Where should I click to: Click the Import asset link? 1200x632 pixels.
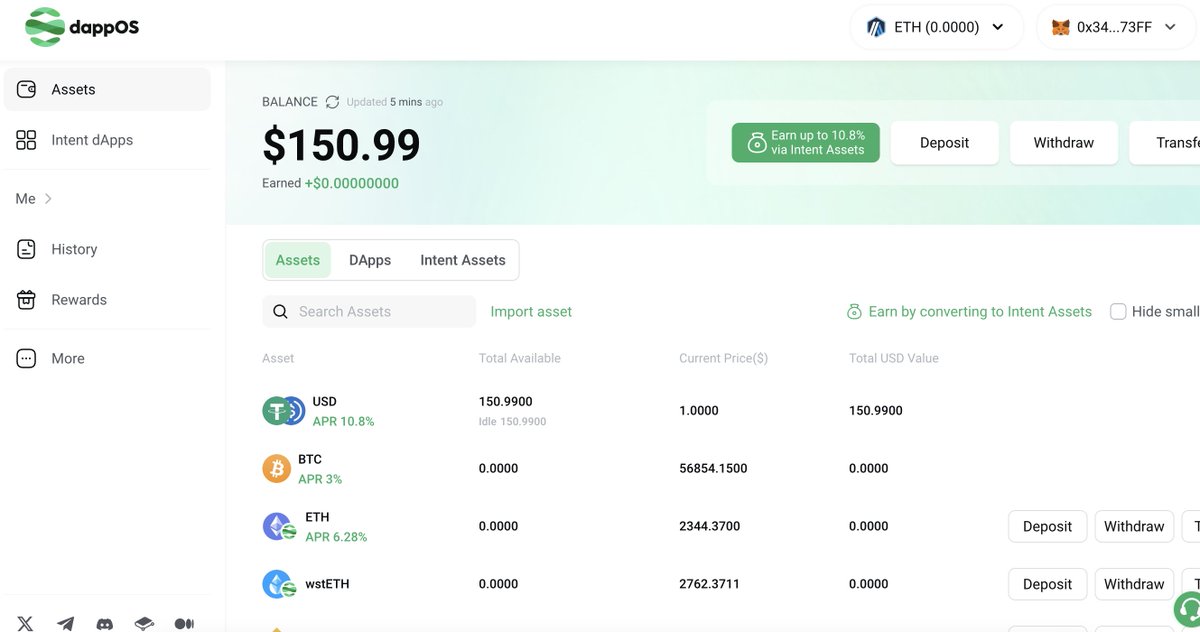coord(531,311)
